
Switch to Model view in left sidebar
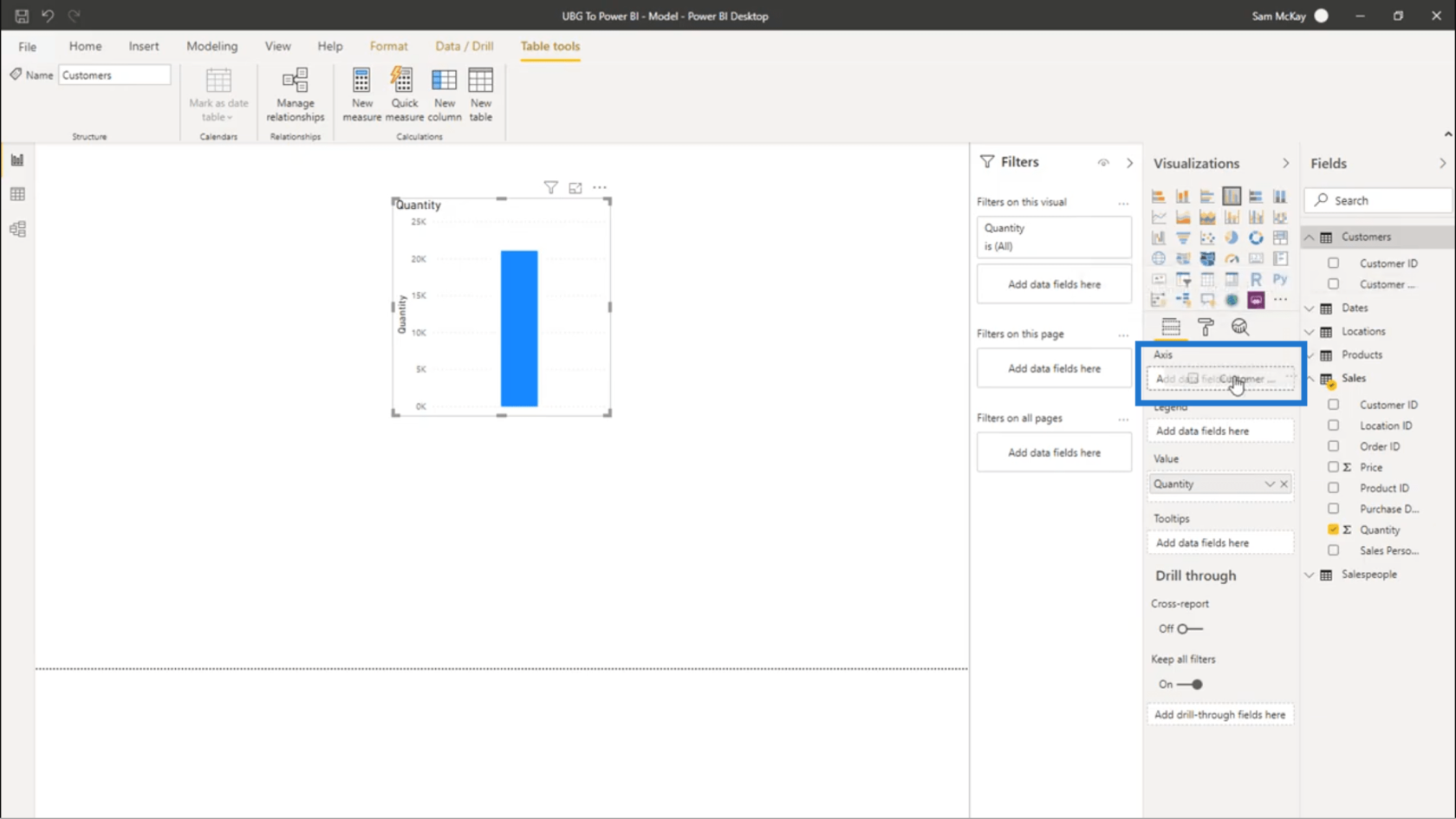coord(17,229)
